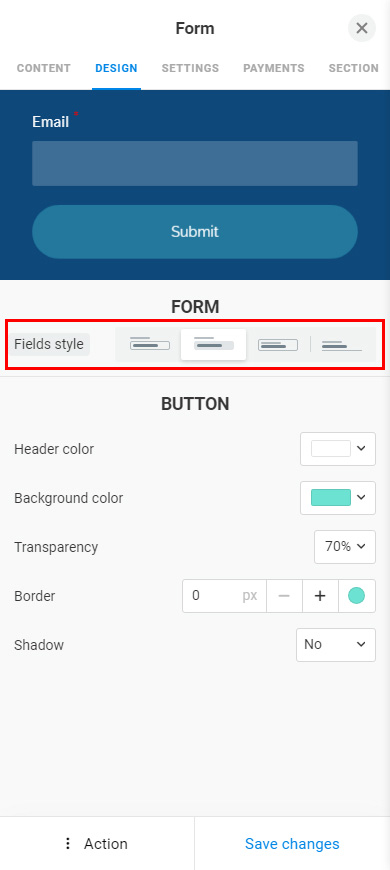Click the three-dot icon beside Action
Screen dimensions: 390x870
[68, 844]
